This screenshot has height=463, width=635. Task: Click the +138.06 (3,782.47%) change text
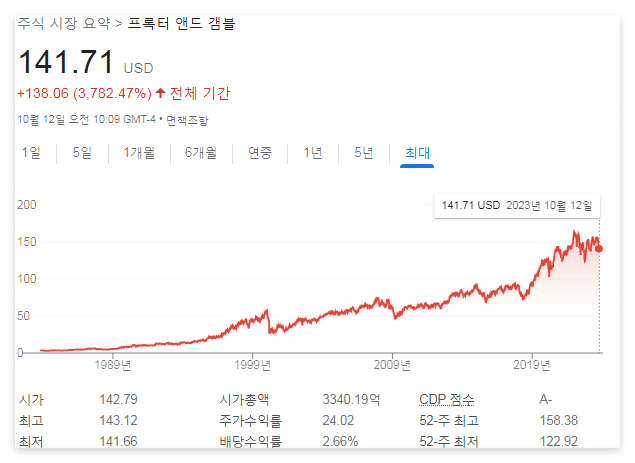84,94
